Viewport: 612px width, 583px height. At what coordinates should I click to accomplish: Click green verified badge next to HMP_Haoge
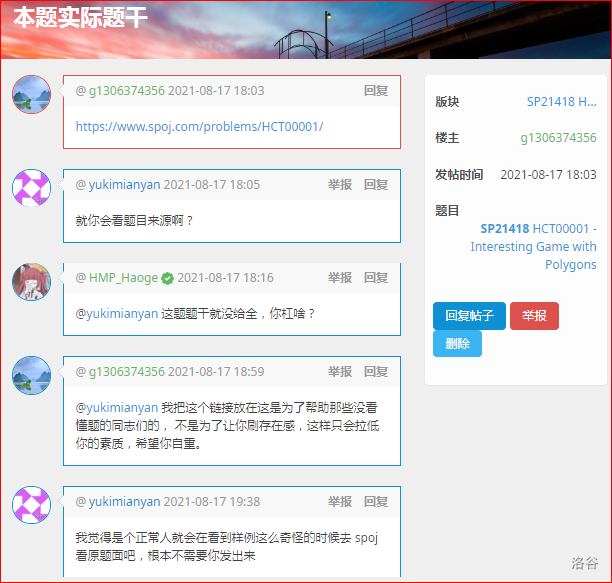167,278
